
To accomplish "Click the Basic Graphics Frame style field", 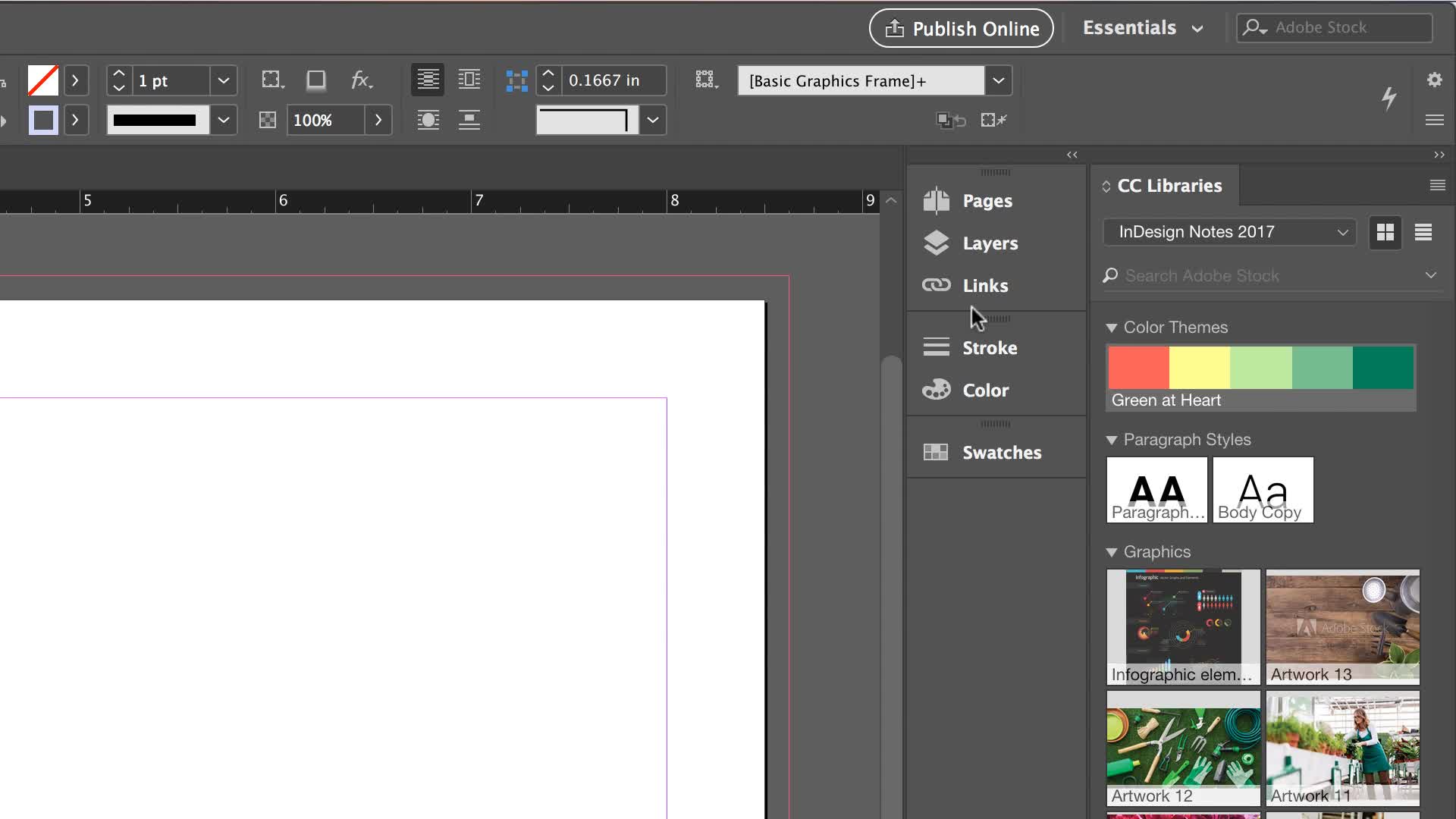I will (x=861, y=80).
